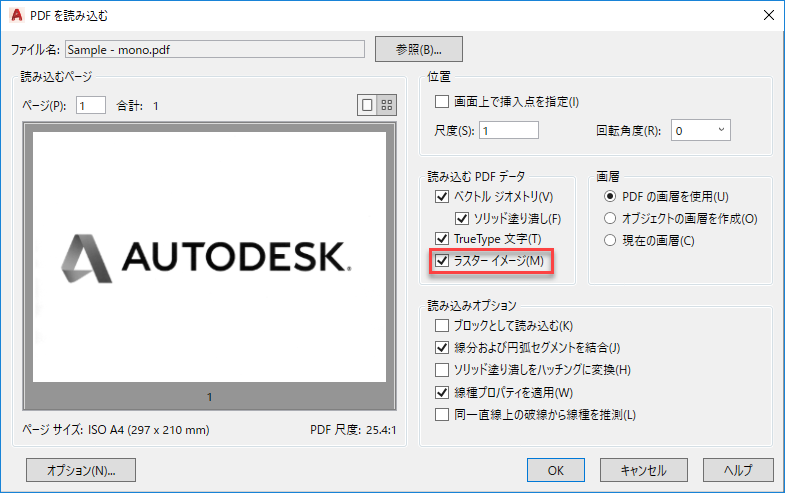
Task: Open ヘルプ button
Action: coord(738,470)
